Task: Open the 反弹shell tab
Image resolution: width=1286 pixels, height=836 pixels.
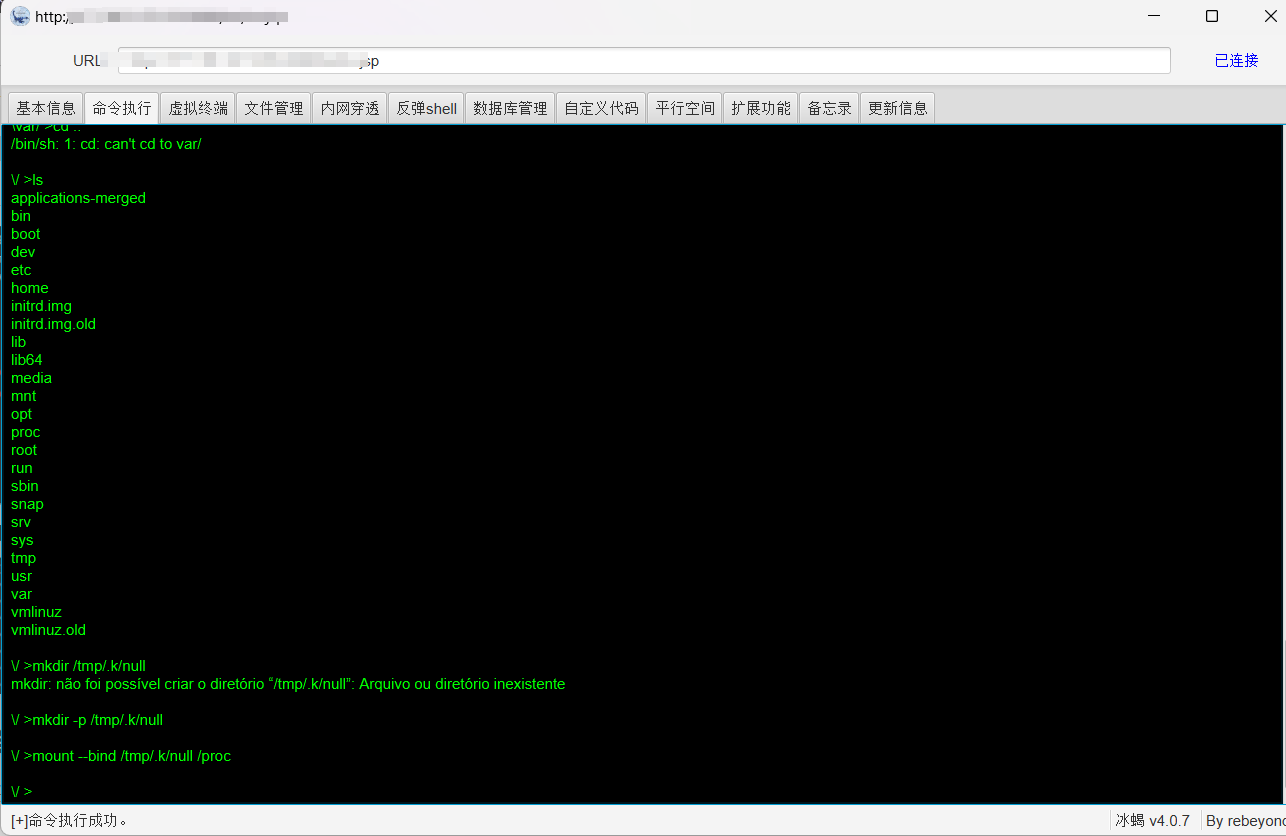Action: 426,108
